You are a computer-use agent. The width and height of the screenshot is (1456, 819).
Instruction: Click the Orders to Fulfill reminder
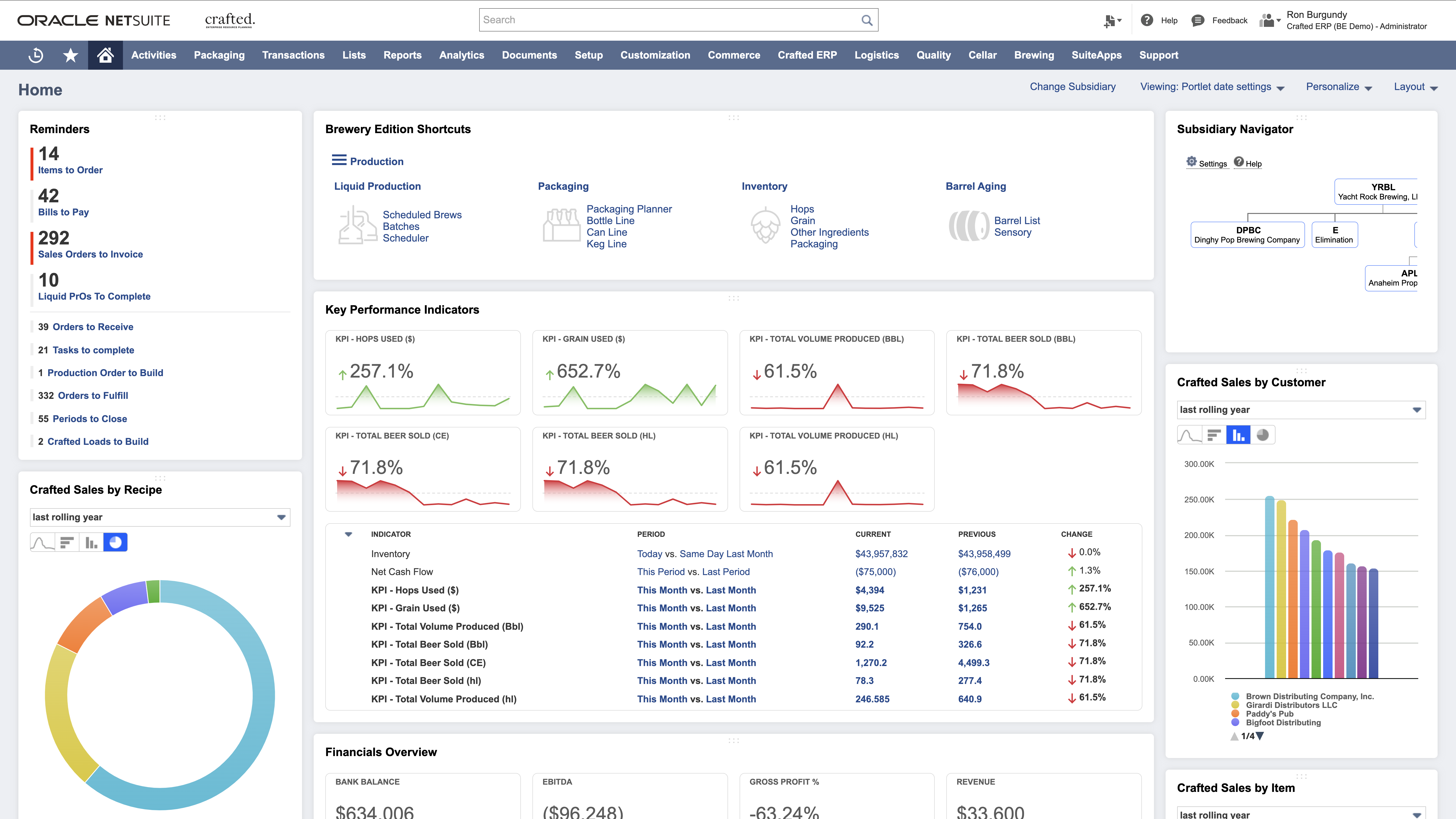[93, 396]
